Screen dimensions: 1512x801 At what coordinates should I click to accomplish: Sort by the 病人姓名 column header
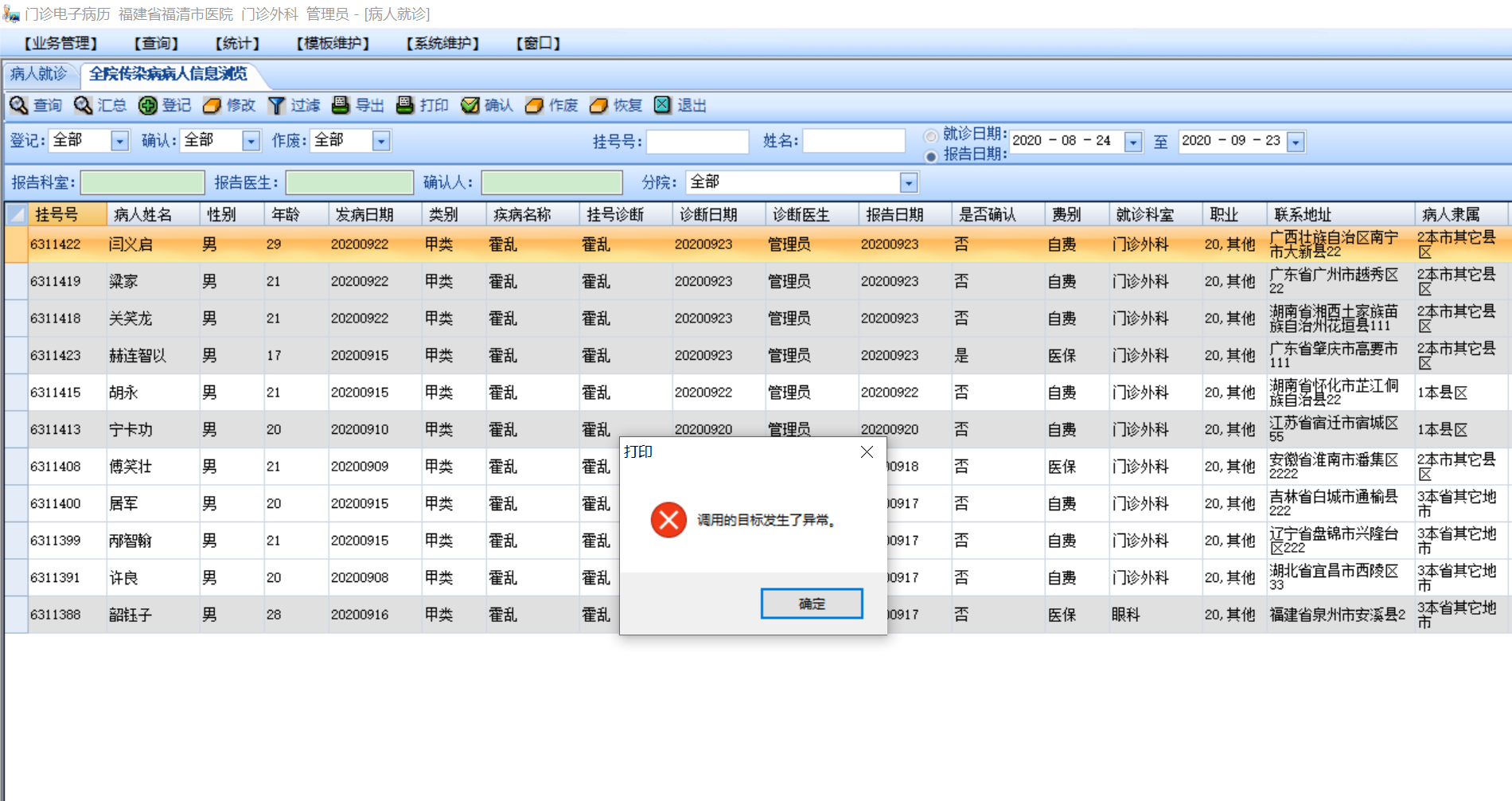point(153,214)
